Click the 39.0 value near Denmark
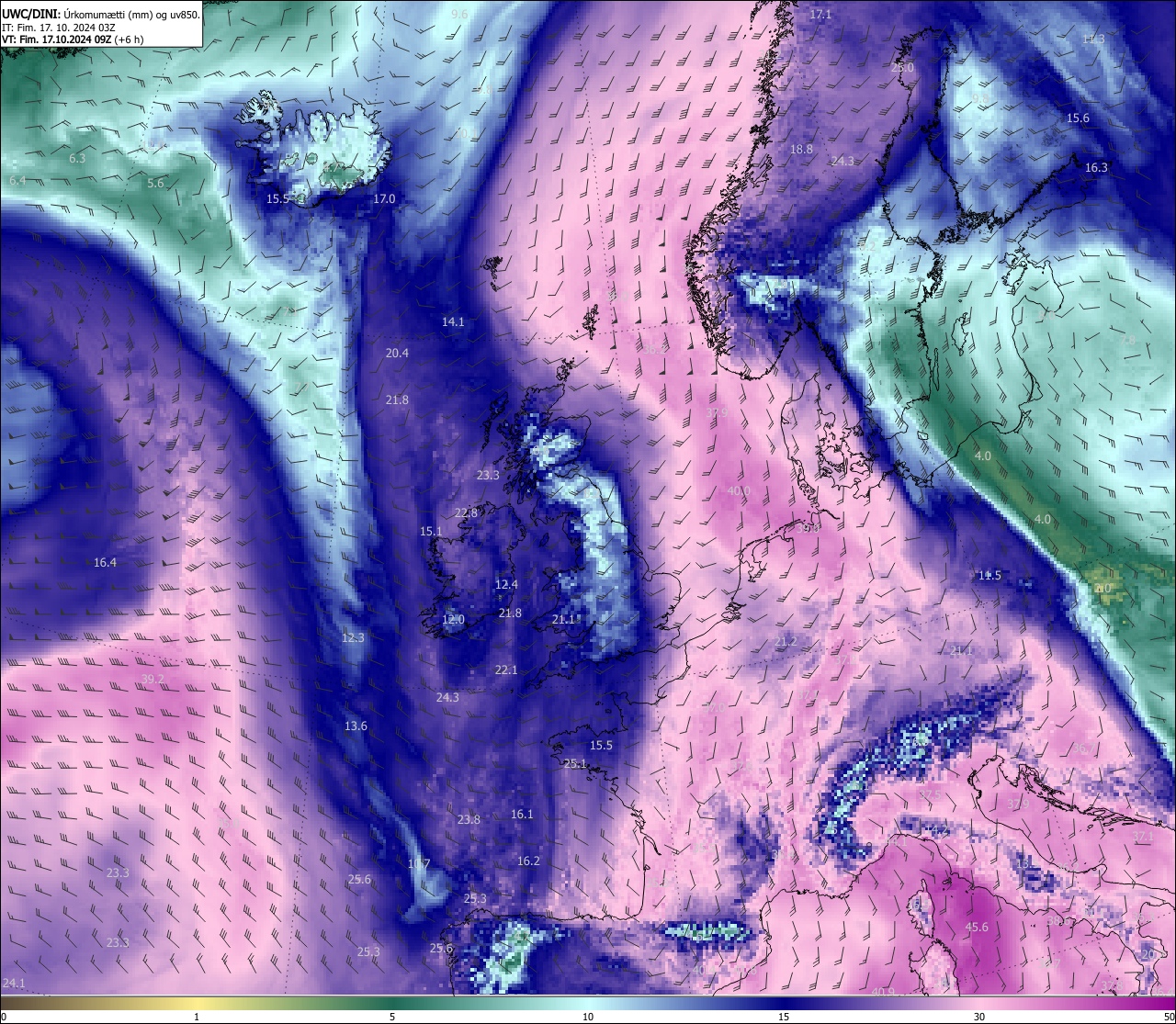The width and height of the screenshot is (1176, 1024). 809,529
